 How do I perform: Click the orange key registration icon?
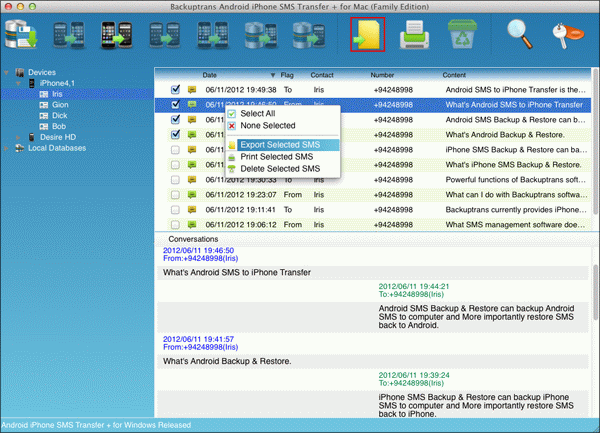pyautogui.click(x=568, y=34)
